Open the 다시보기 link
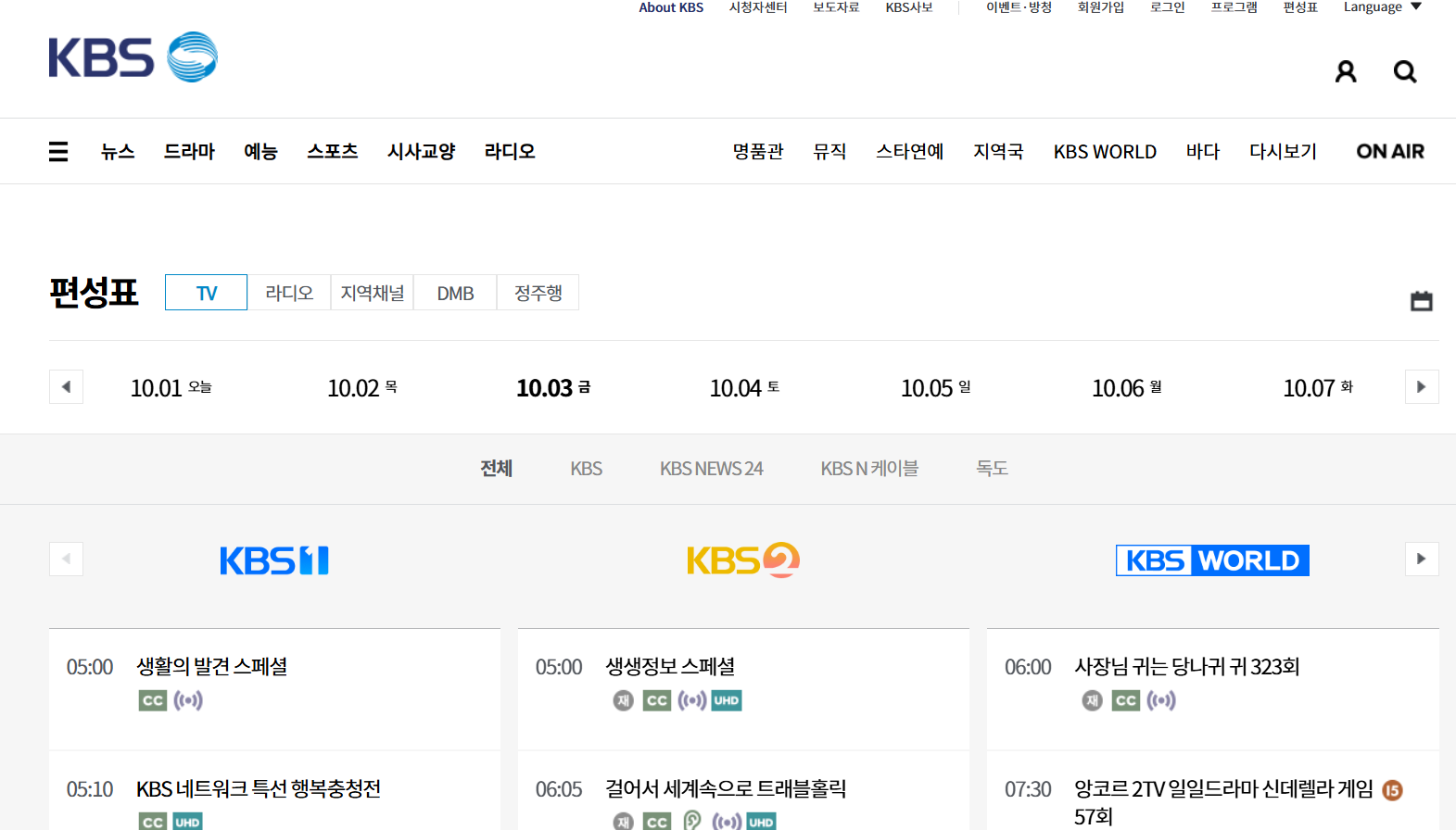 [x=1283, y=151]
